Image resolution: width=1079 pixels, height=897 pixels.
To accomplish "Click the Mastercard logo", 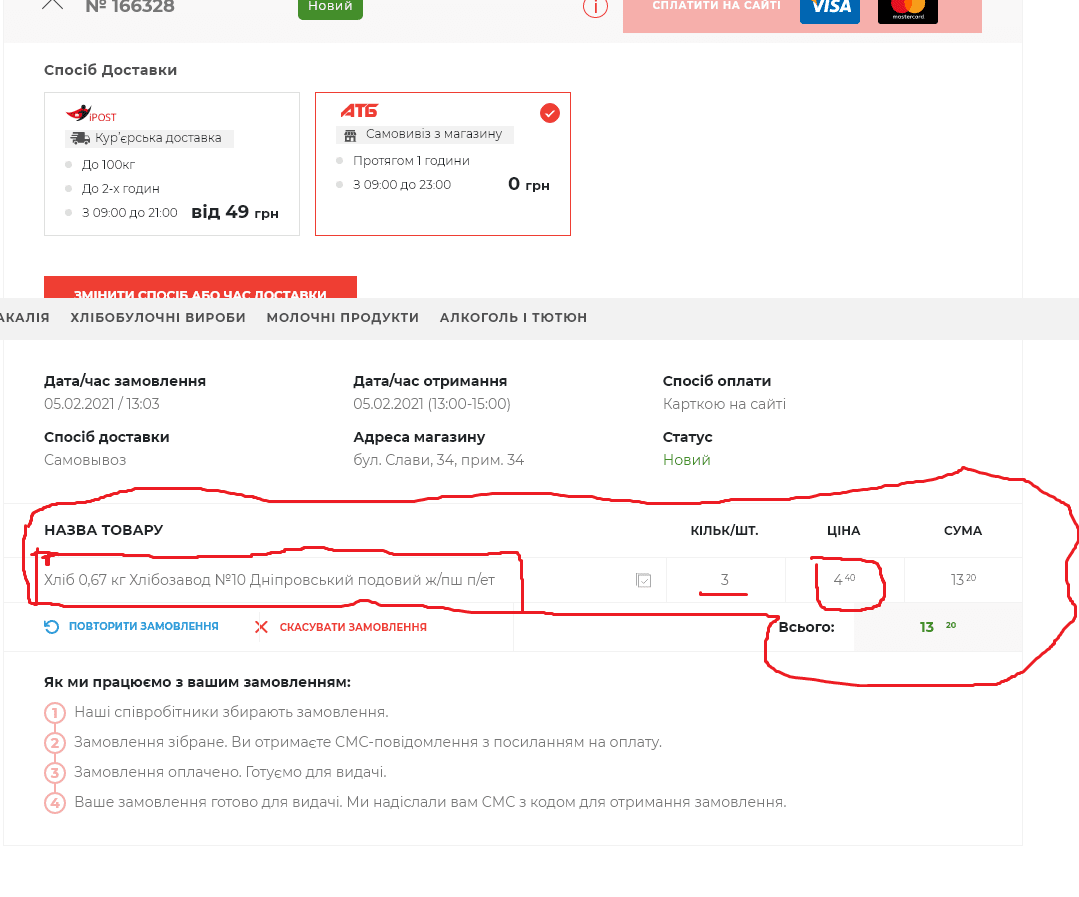I will pyautogui.click(x=907, y=8).
